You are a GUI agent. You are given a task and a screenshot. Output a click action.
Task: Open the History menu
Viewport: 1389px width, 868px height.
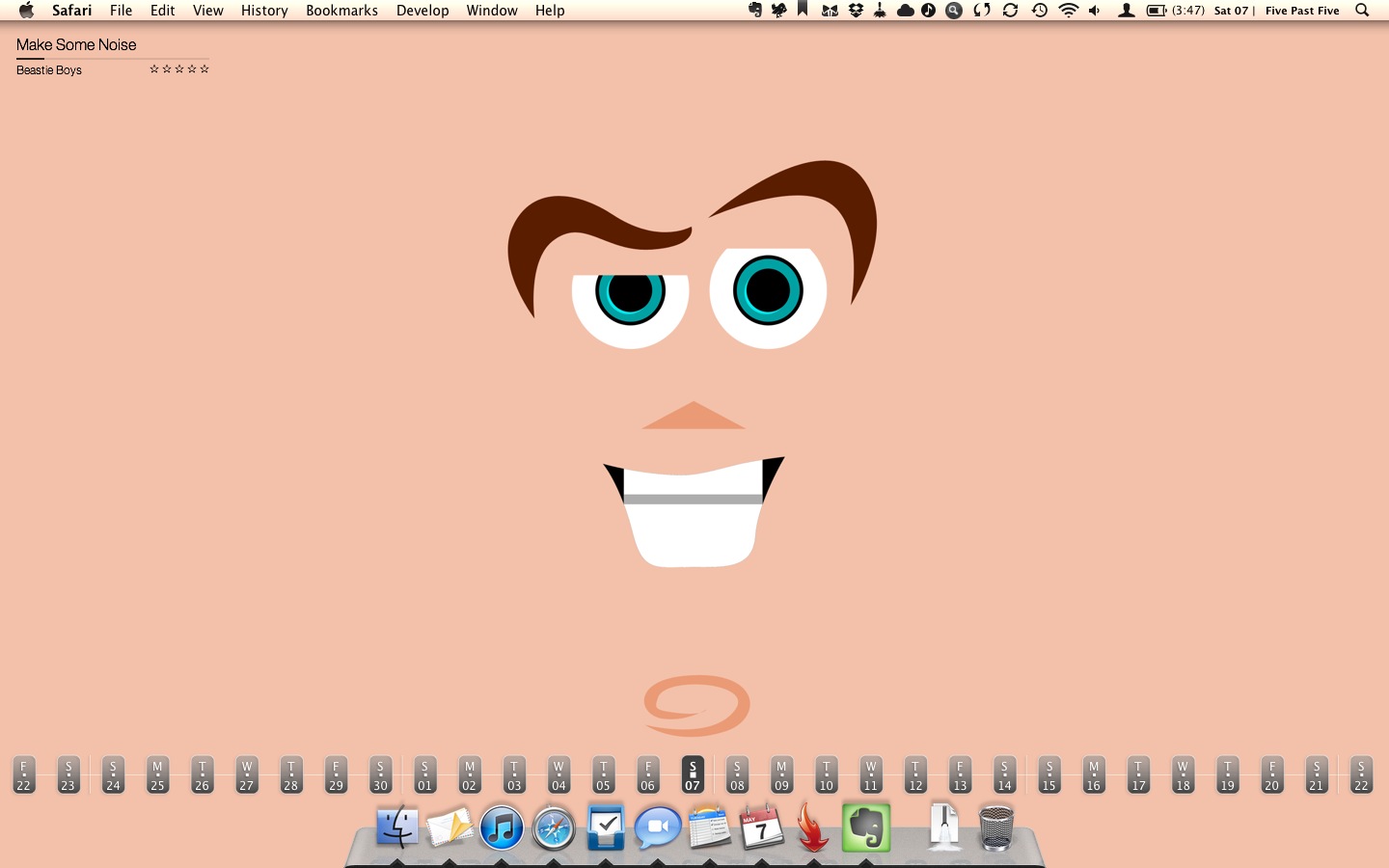[x=264, y=11]
